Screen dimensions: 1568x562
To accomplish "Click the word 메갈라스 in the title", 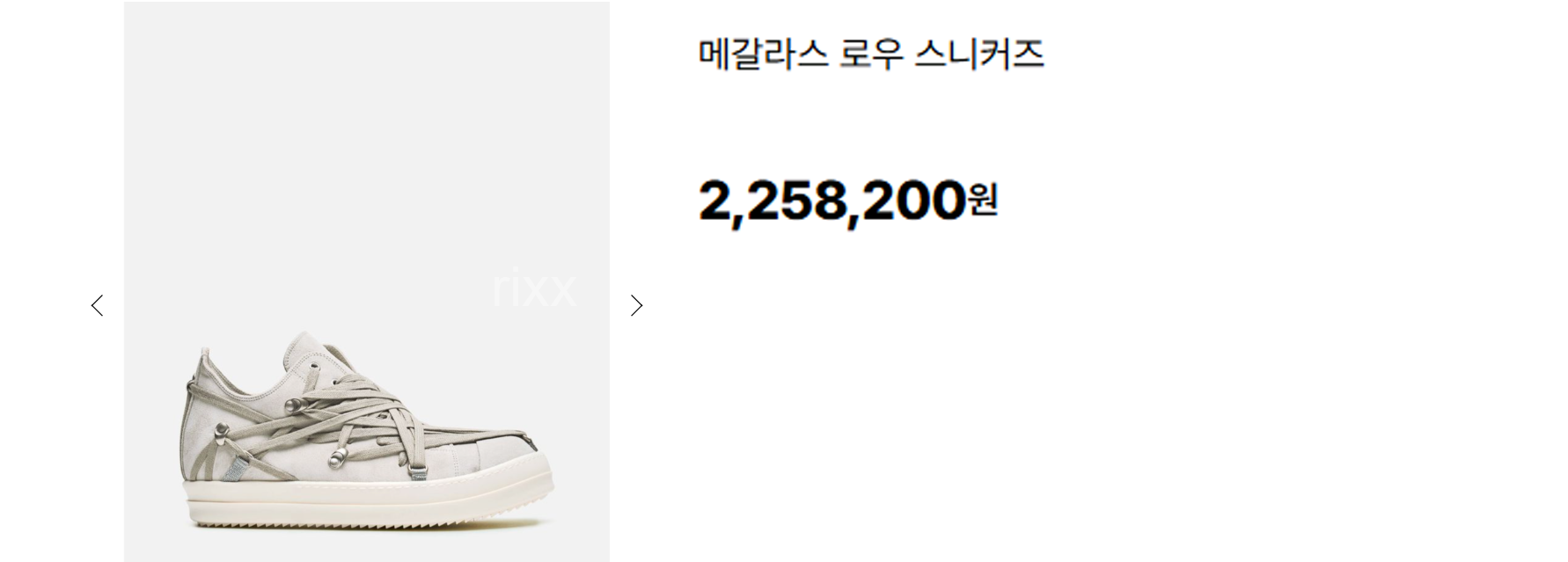I will pyautogui.click(x=763, y=54).
